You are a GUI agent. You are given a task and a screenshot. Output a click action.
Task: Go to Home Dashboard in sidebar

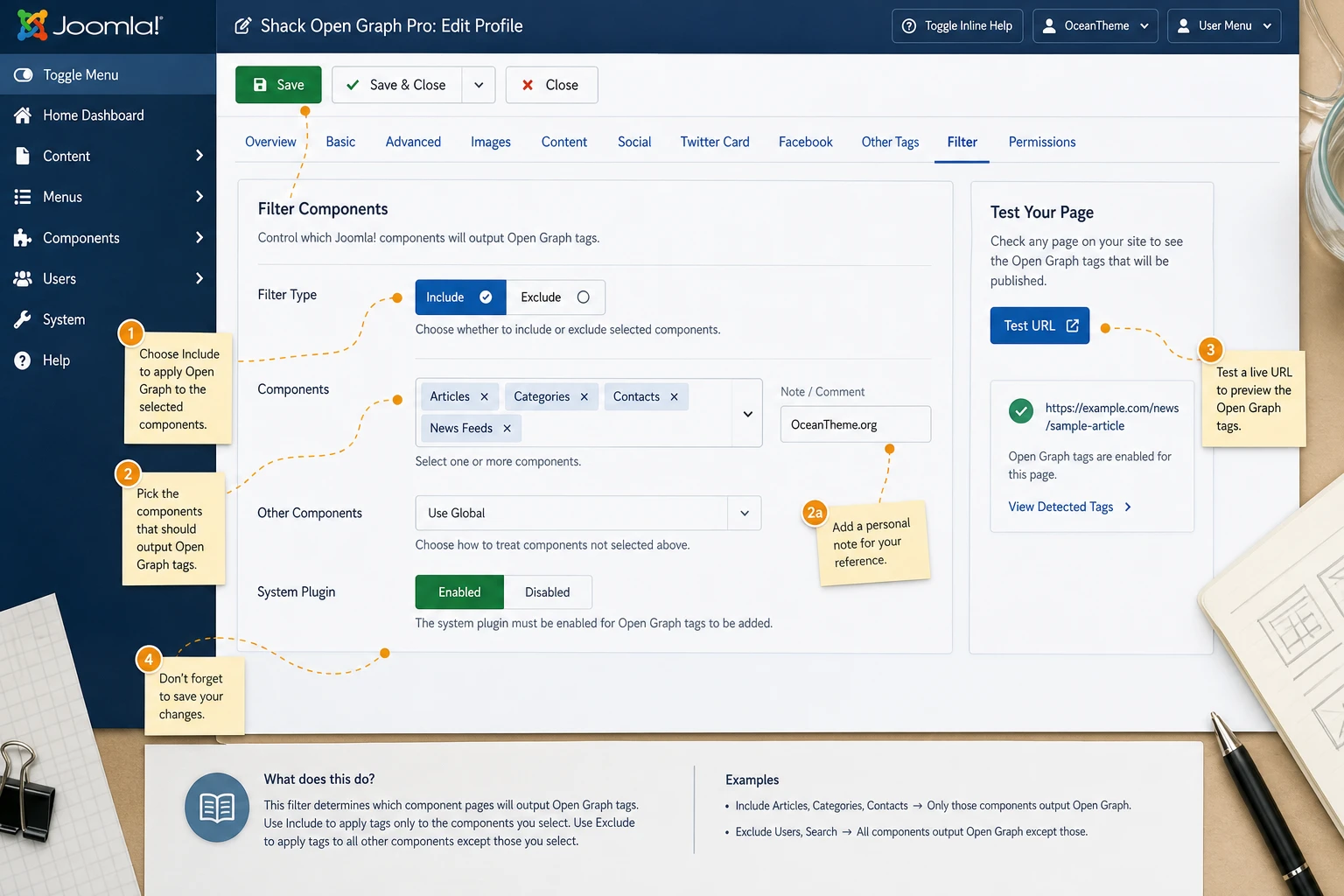pyautogui.click(x=108, y=115)
